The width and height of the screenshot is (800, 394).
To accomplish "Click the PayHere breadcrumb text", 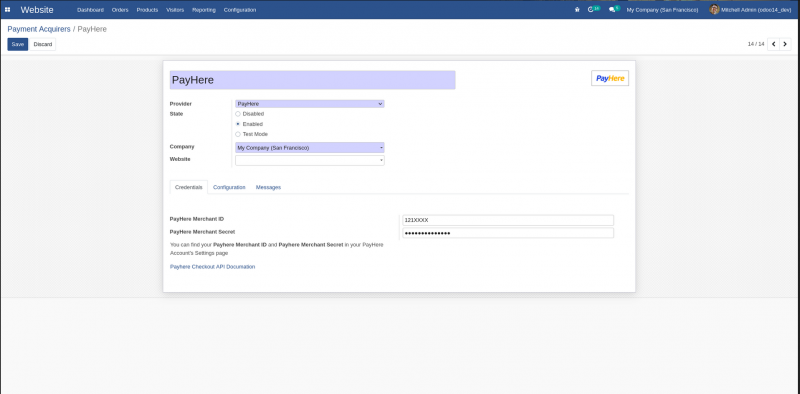I will pyautogui.click(x=92, y=29).
